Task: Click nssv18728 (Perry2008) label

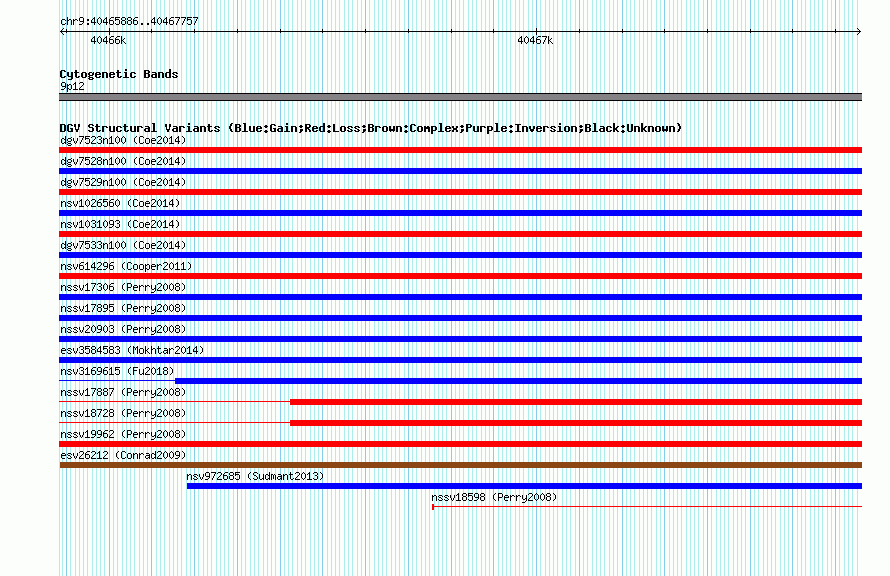Action: (123, 413)
